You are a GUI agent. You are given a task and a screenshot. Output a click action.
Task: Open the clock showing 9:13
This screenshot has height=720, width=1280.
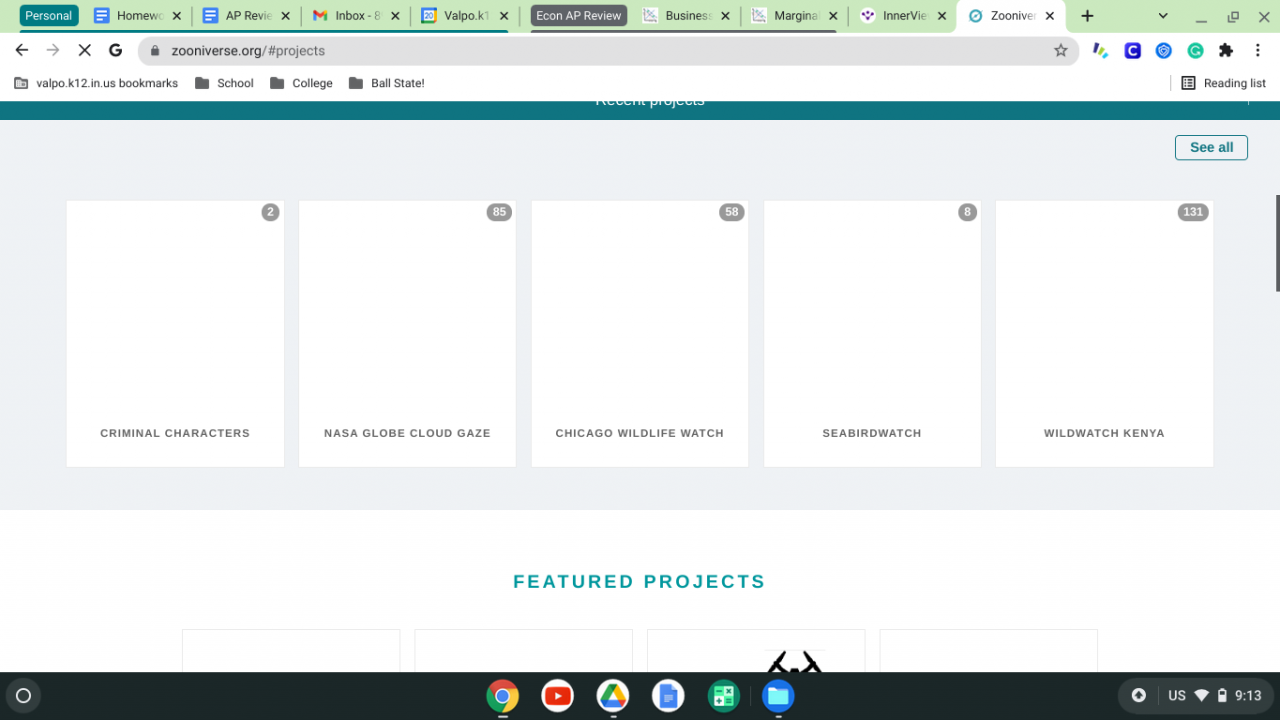tap(1248, 696)
